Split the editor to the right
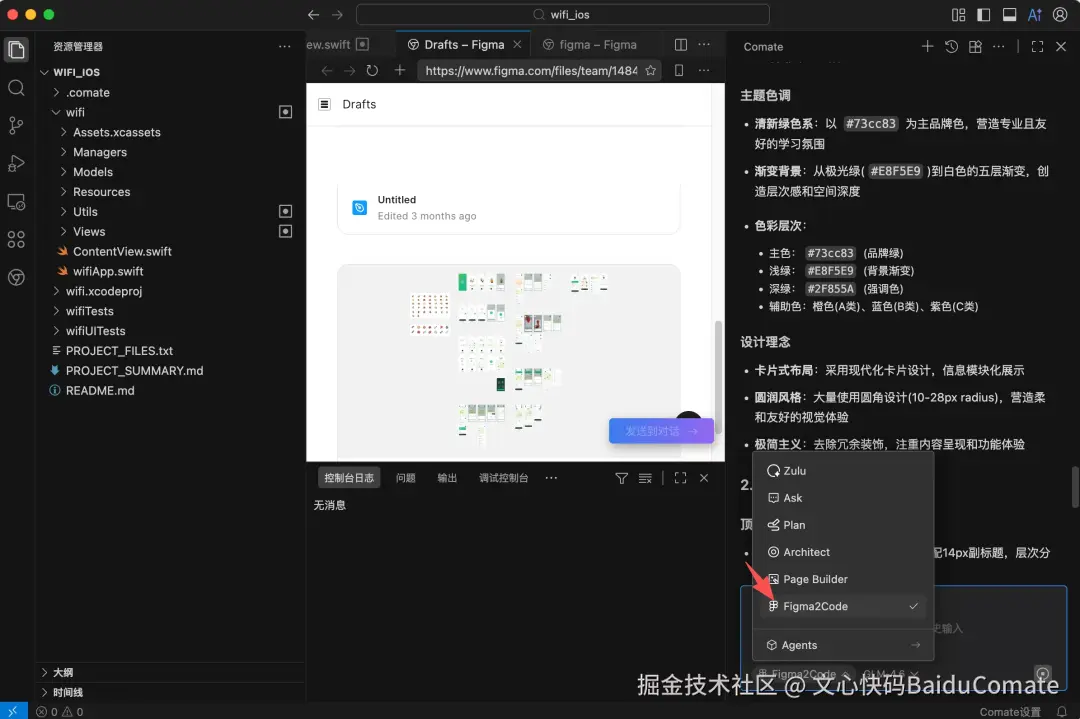 [681, 45]
